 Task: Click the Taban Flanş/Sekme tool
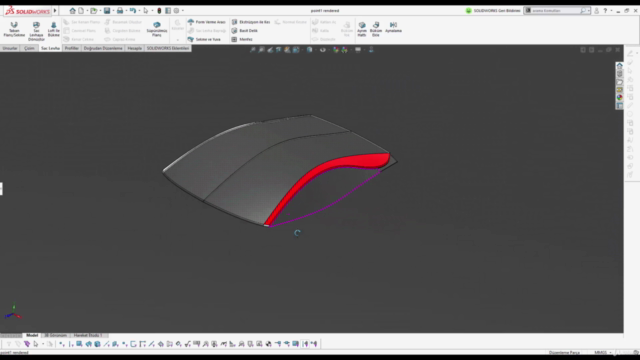click(14, 30)
